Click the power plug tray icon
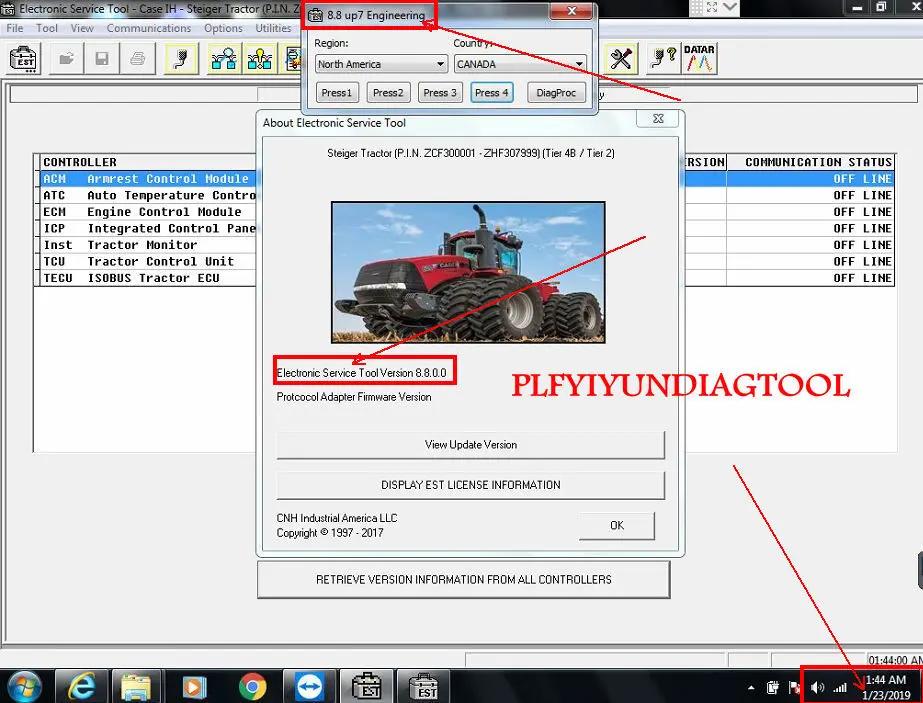This screenshot has height=703, width=923. [x=773, y=687]
